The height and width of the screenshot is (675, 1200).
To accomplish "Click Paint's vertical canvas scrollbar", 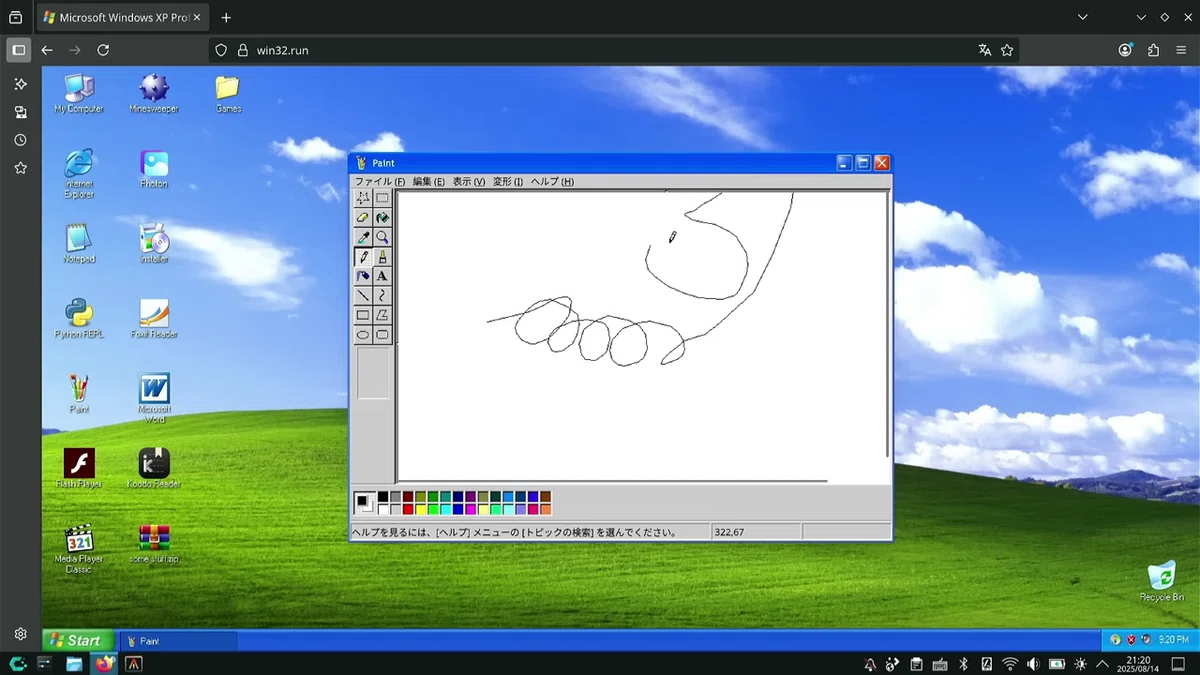I will (888, 325).
